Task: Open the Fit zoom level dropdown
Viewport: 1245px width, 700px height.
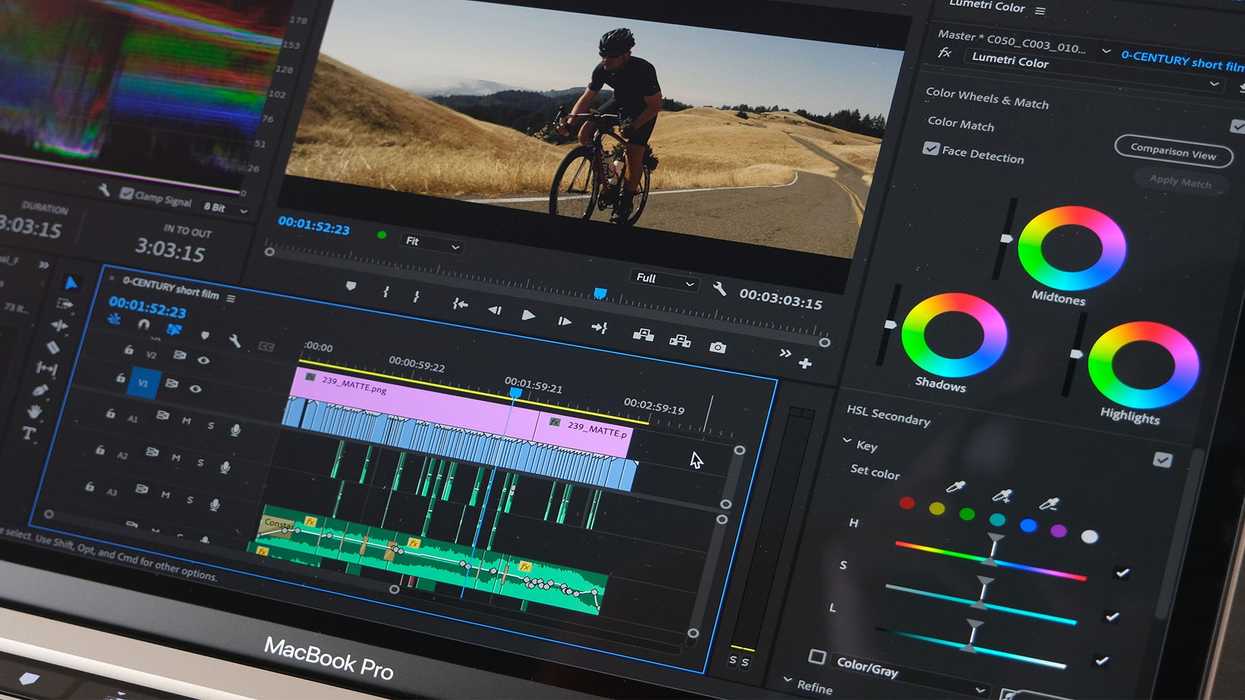Action: 432,243
